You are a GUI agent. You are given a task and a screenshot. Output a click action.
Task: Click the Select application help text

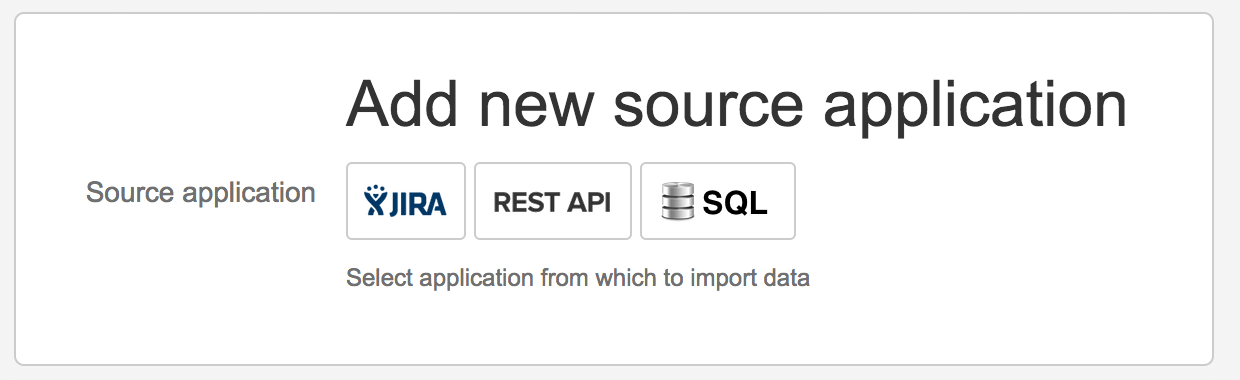[x=578, y=277]
